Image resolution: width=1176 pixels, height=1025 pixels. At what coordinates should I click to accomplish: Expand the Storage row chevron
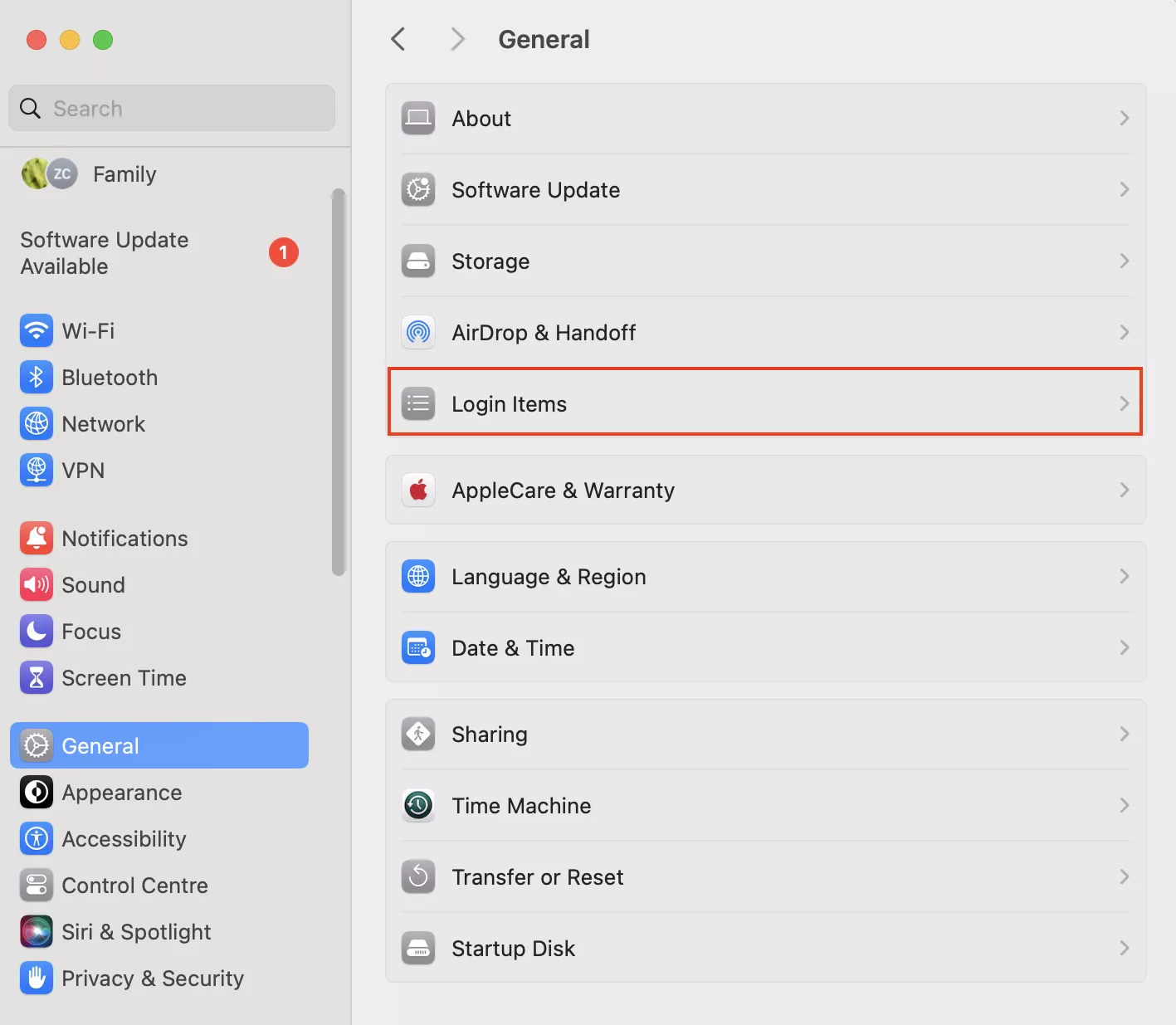tap(1125, 261)
